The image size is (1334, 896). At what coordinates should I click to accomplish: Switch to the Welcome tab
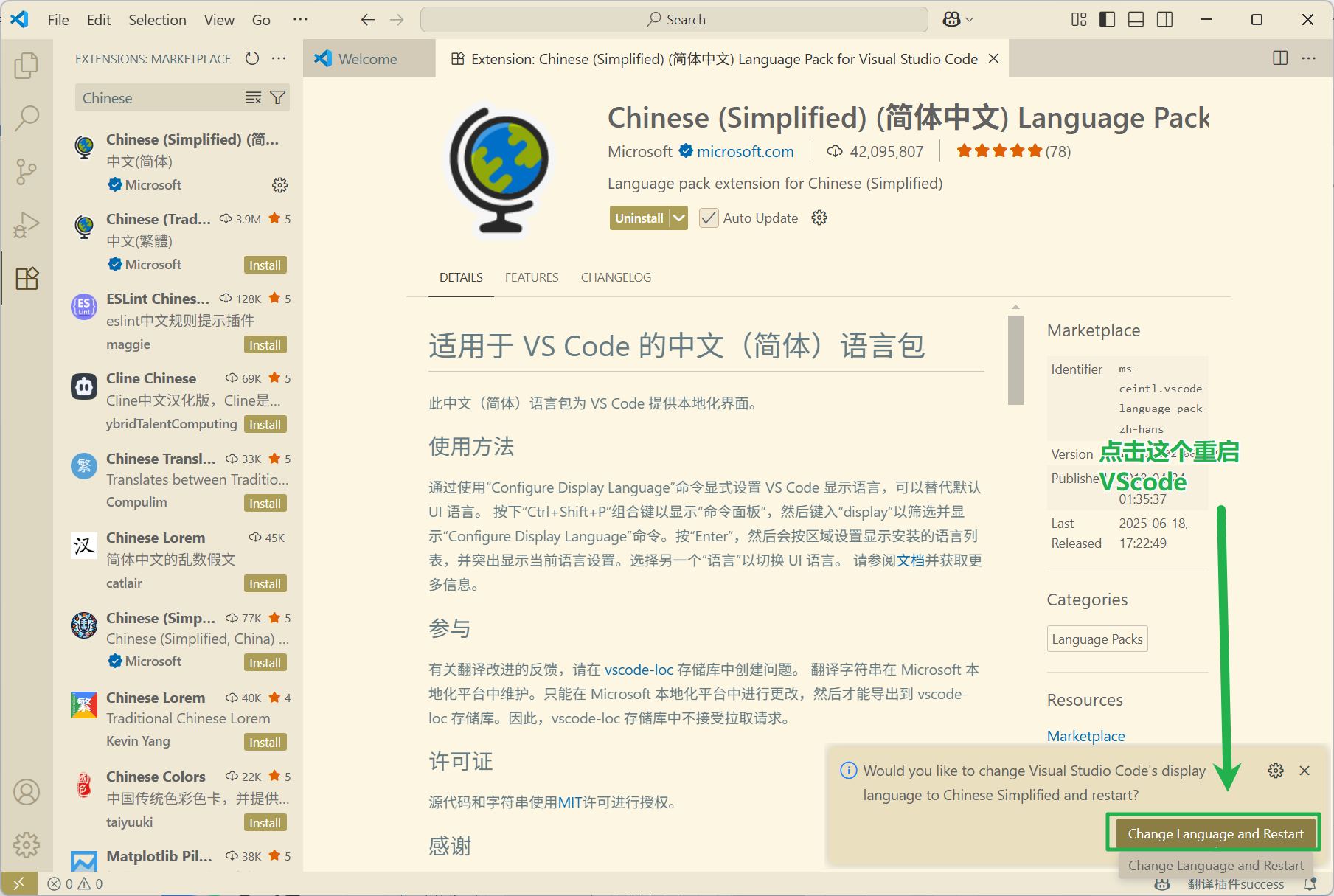tap(367, 59)
